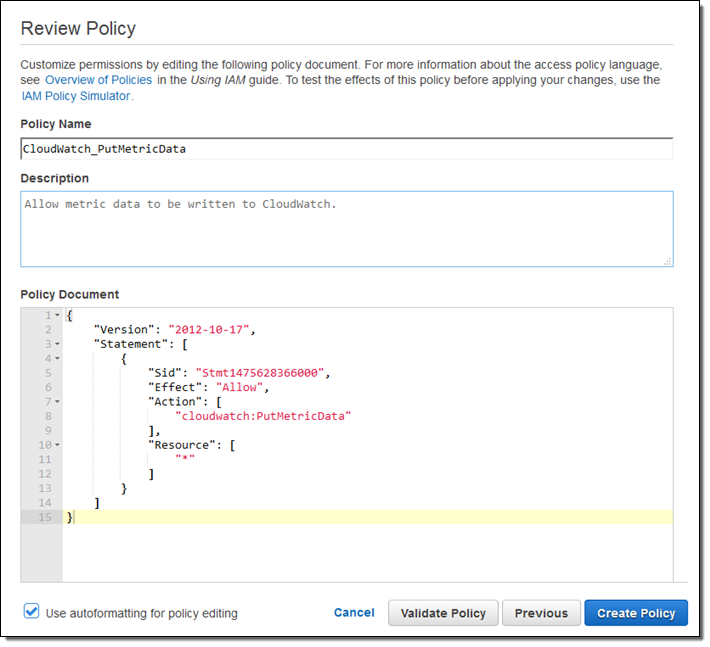Viewport: 710px width, 647px height.
Task: Collapse the Action array fold arrow
Action: 57,401
